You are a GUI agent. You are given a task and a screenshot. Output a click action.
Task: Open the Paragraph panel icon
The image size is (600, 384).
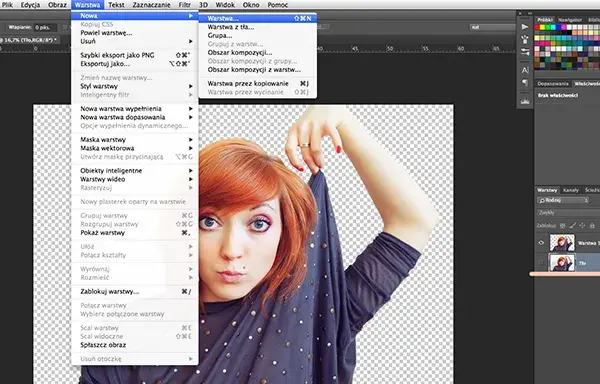coord(525,83)
